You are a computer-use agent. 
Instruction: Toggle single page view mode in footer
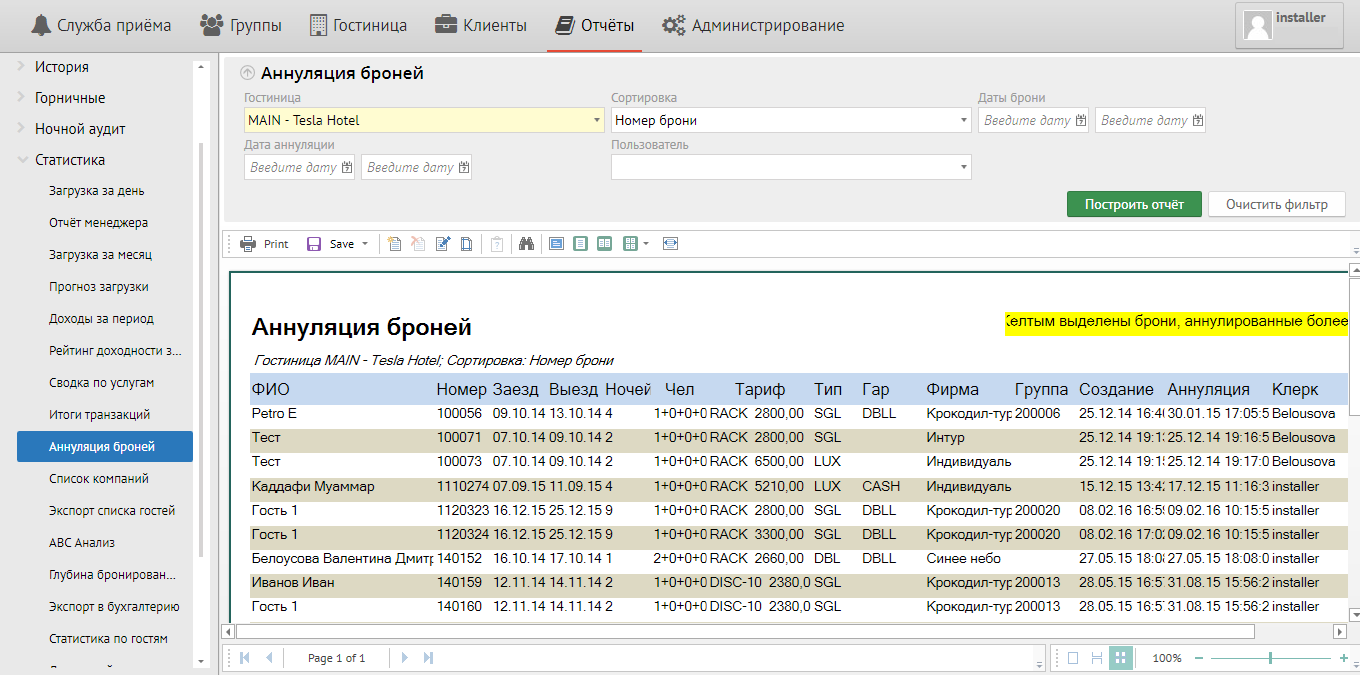(1073, 658)
